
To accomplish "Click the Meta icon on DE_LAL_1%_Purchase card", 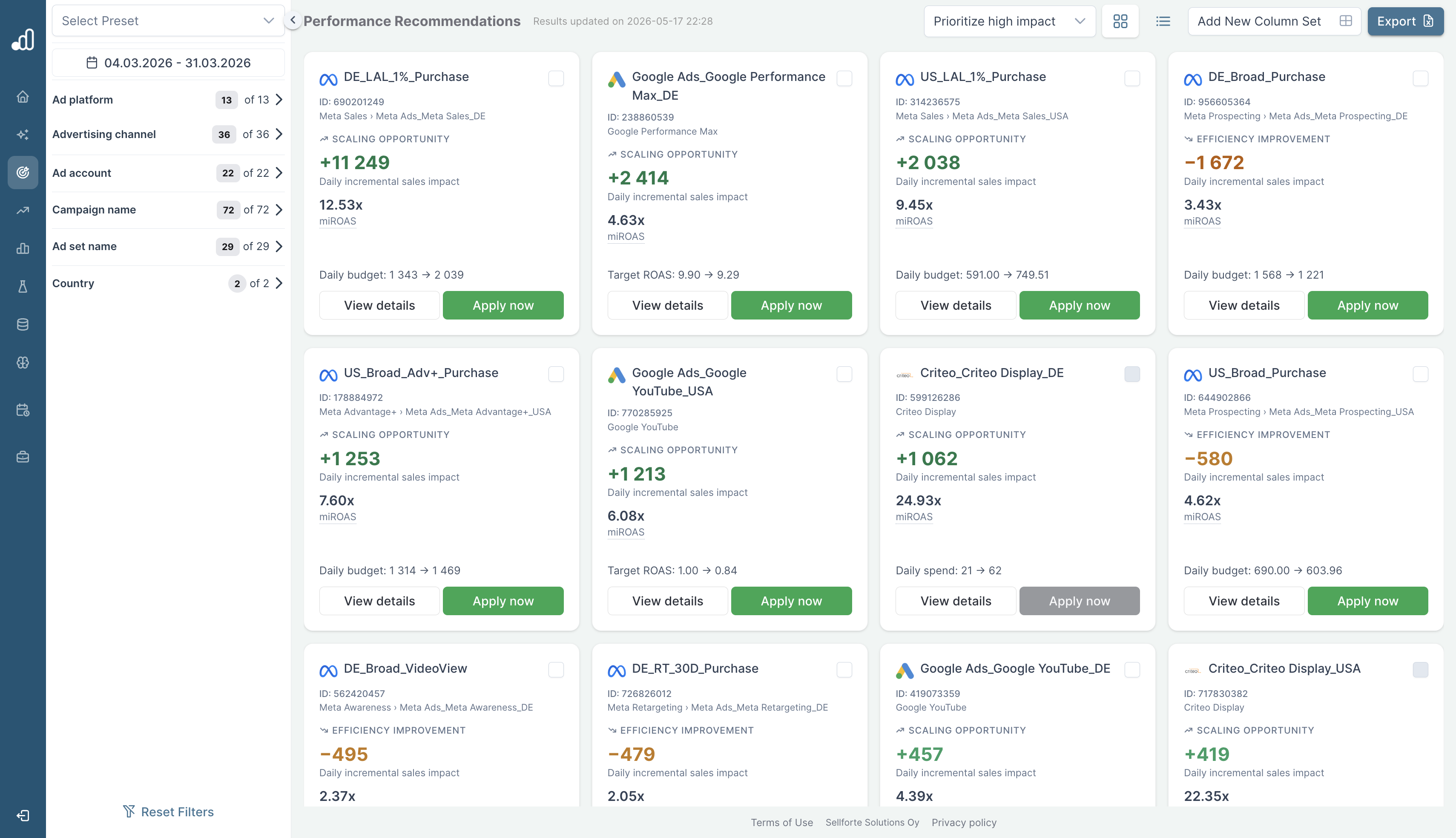I will 328,79.
